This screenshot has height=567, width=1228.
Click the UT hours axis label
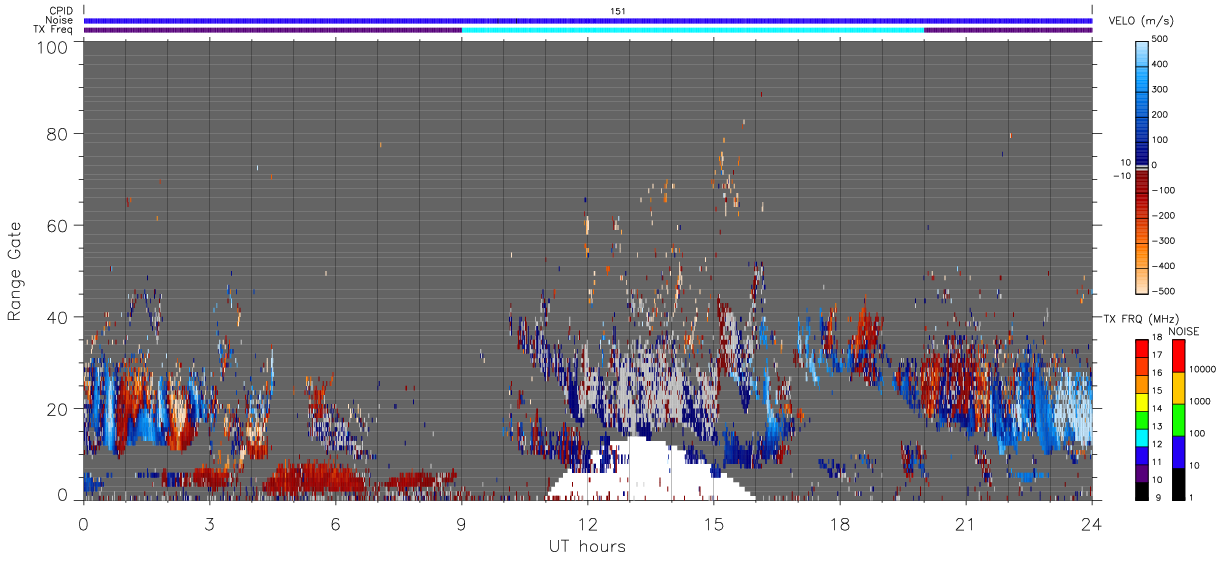click(587, 547)
